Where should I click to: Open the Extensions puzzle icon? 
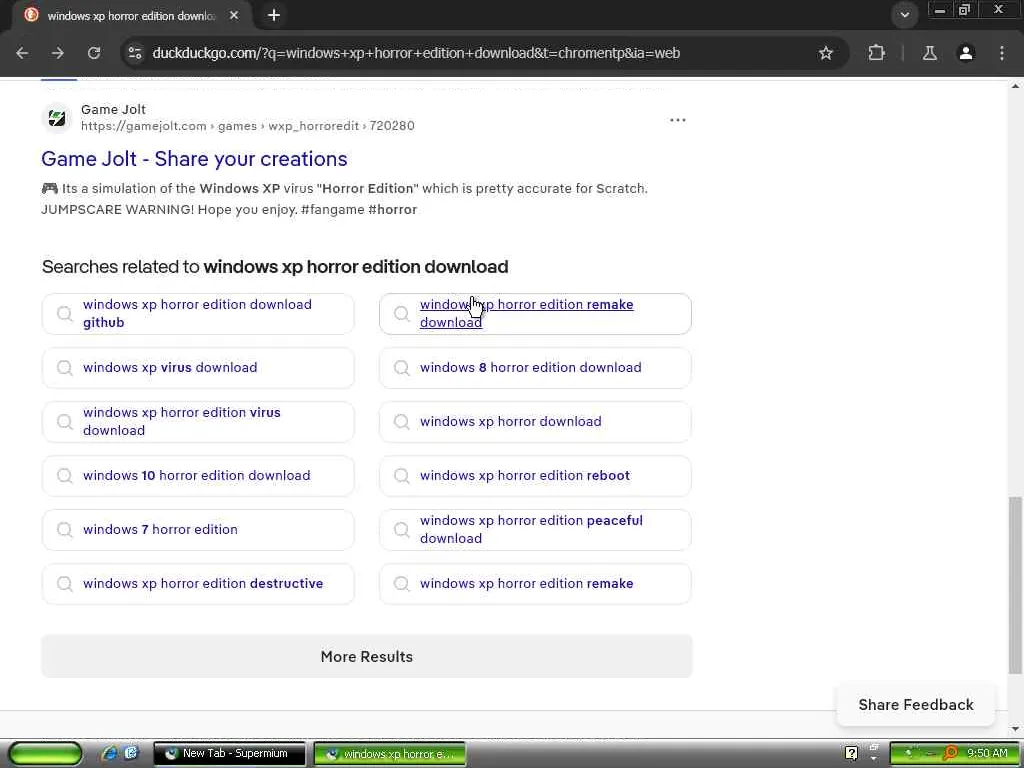pos(876,53)
